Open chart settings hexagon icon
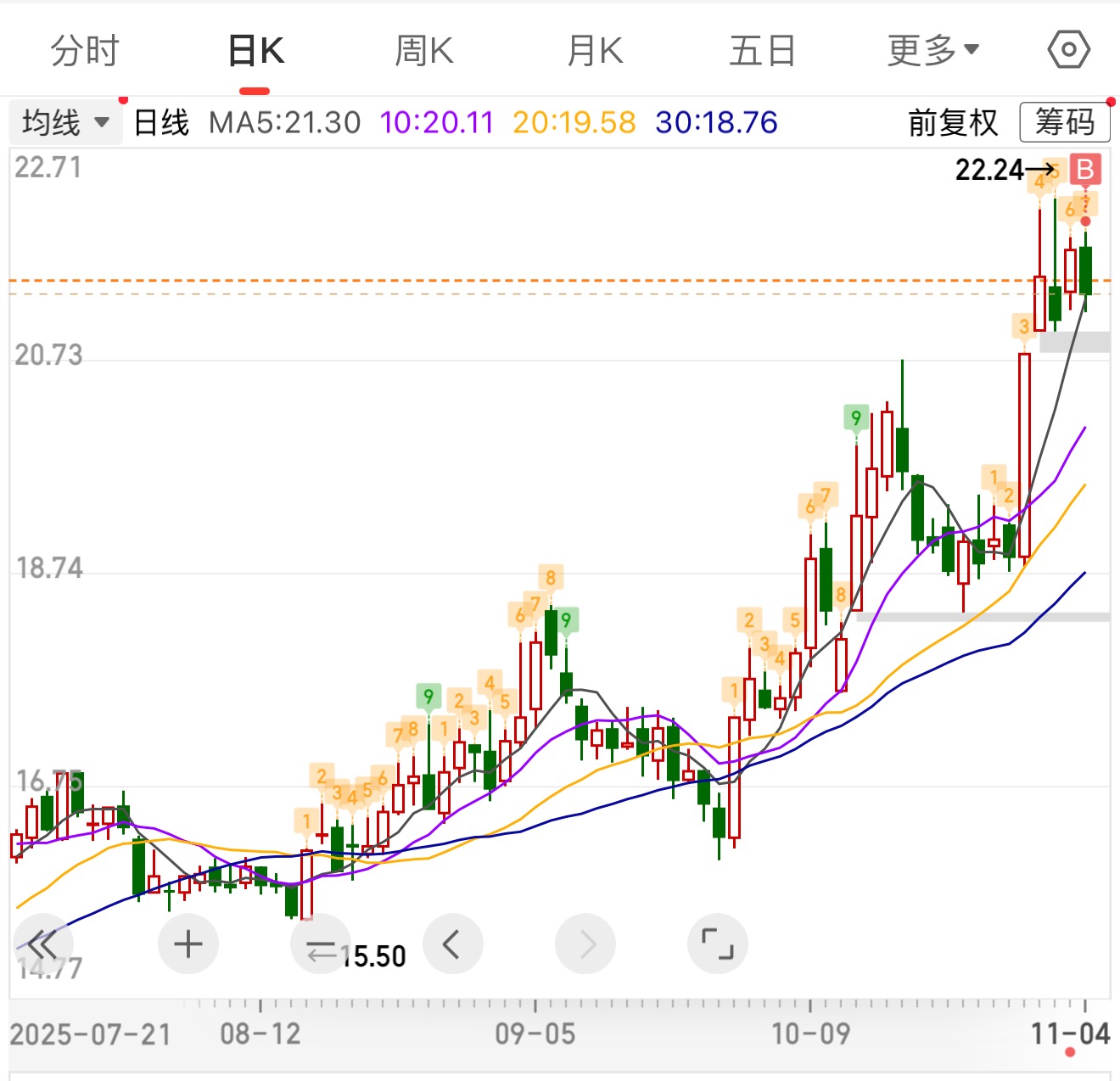The image size is (1120, 1081). coord(1068,50)
